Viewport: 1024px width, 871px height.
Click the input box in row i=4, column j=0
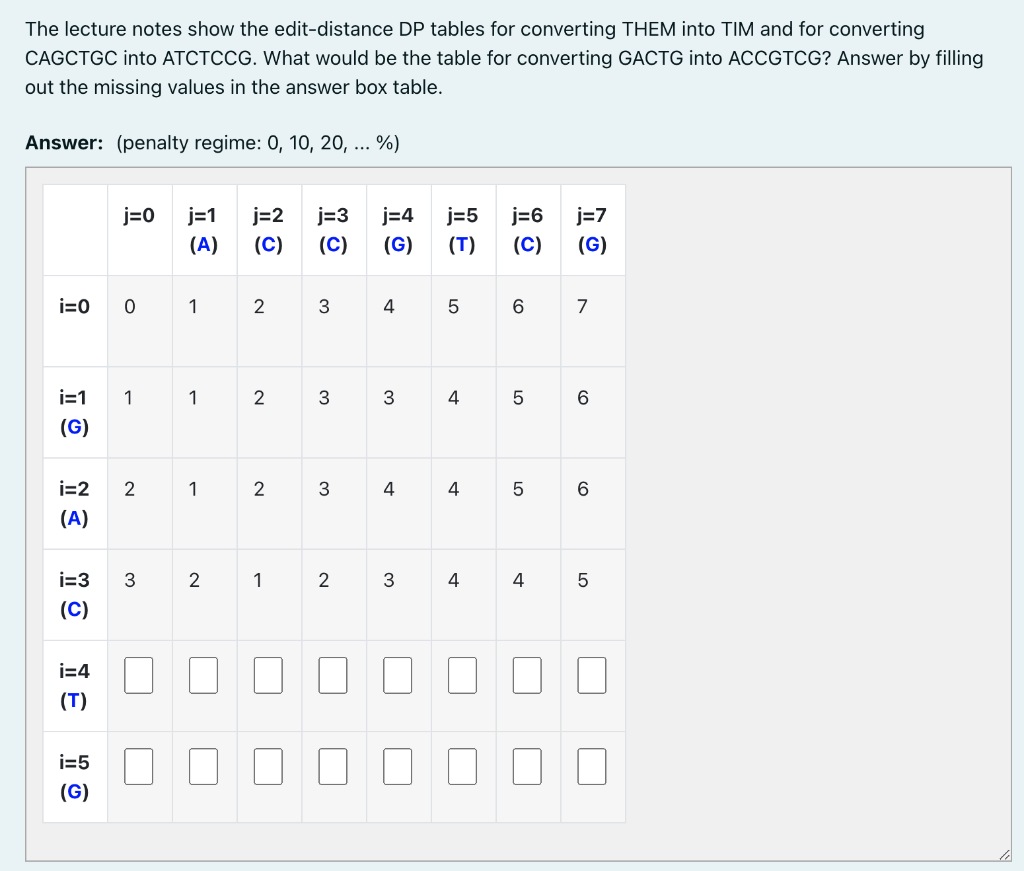[138, 675]
